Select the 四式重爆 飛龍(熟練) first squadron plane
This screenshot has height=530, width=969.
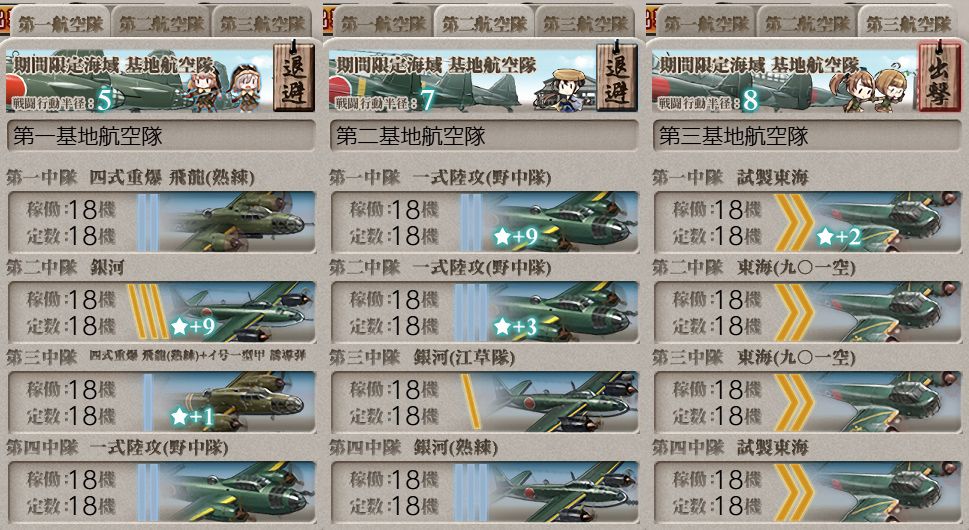pyautogui.click(x=162, y=222)
